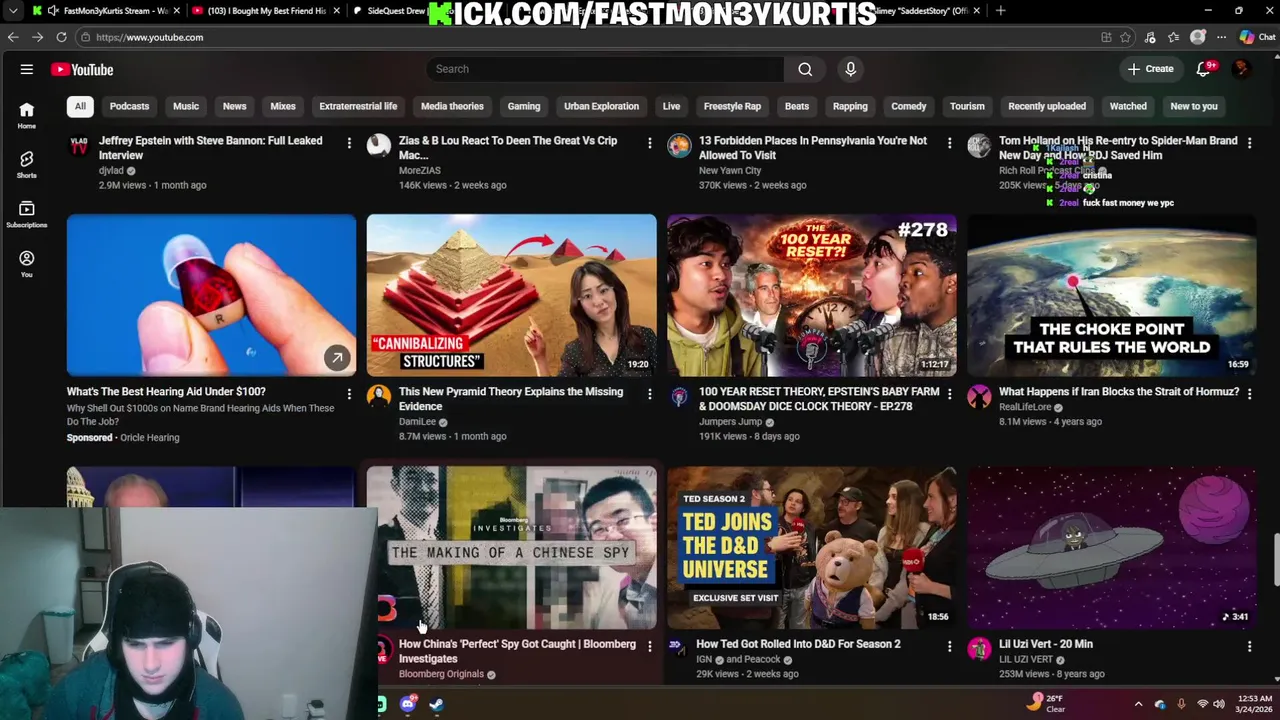Open options for Zias & B Lou video

[649, 143]
